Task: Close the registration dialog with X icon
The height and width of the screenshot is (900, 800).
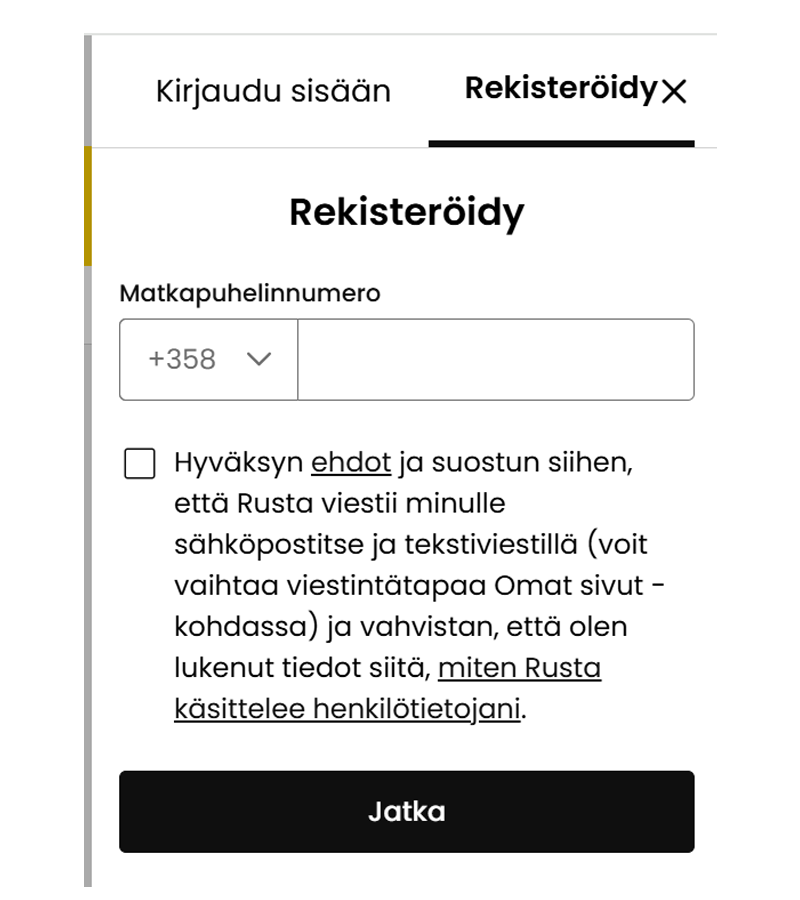Action: click(675, 92)
